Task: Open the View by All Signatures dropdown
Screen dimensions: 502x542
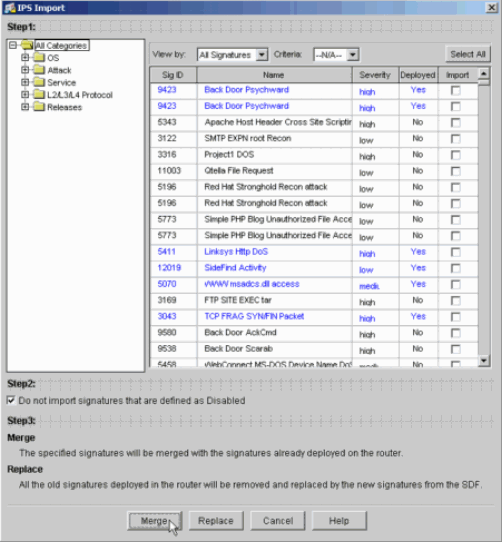Action: [262, 55]
